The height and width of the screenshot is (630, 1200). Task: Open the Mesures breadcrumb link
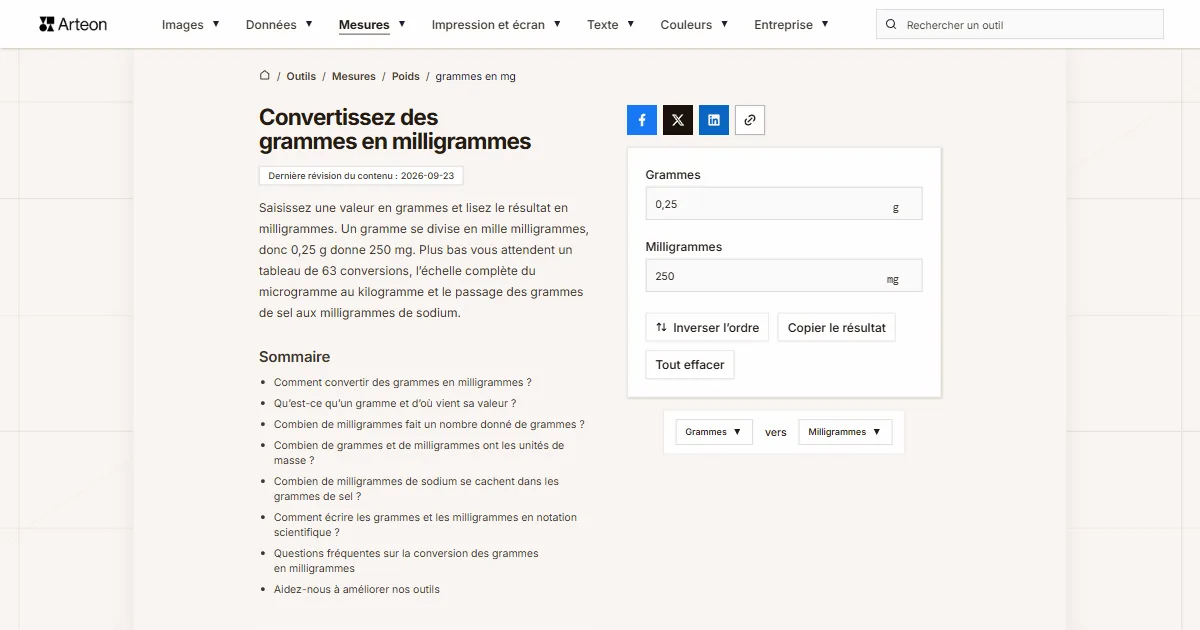(354, 76)
